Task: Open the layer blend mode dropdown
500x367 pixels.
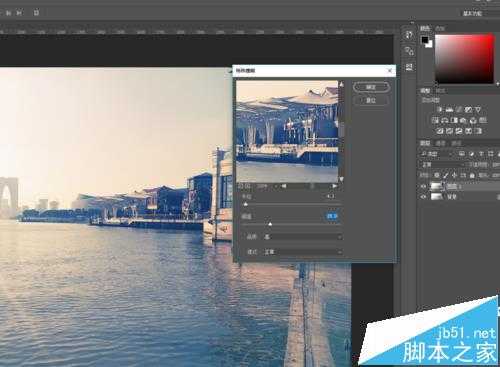Action: coord(443,165)
